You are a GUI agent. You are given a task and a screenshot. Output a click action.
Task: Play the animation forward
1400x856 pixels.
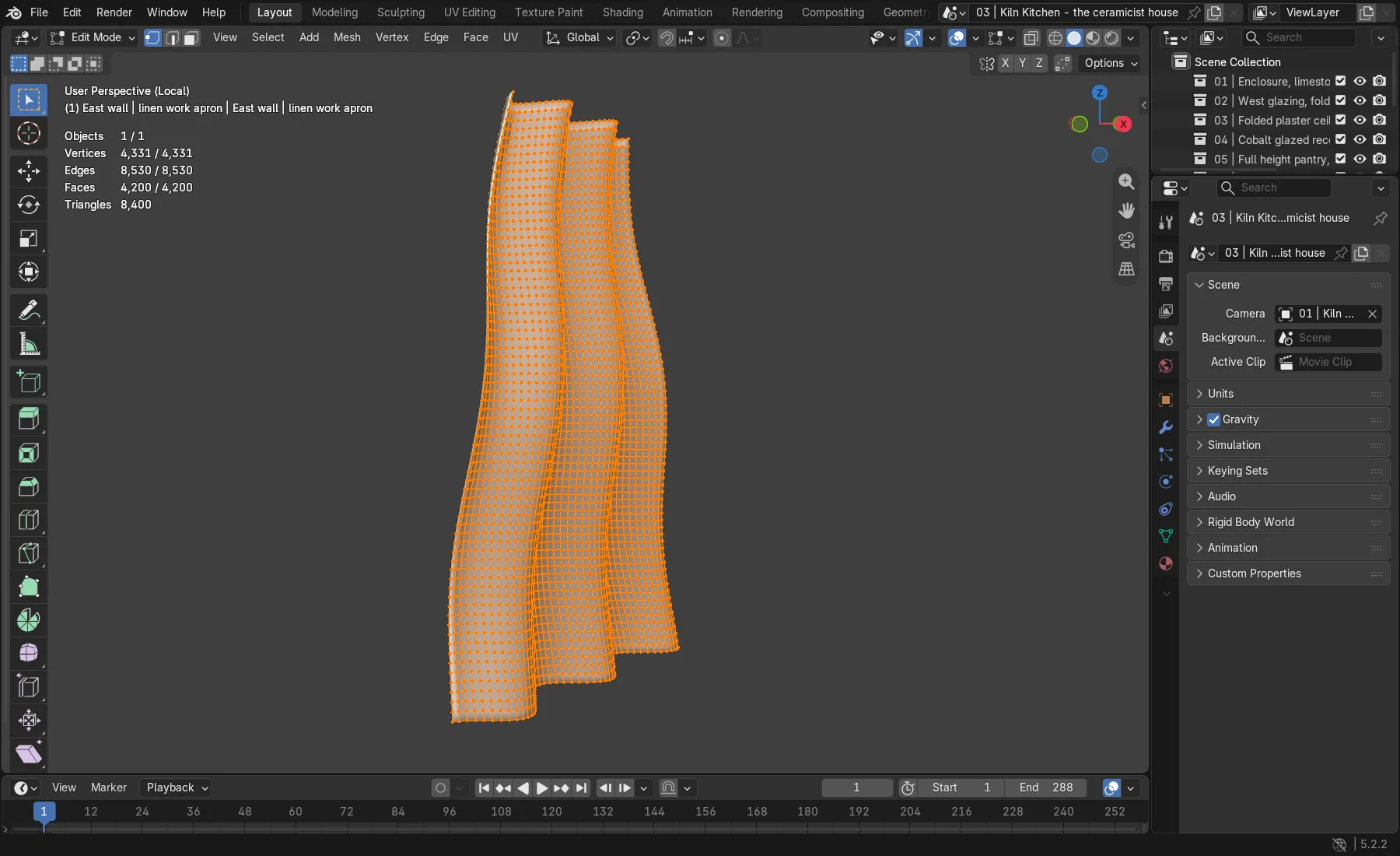point(542,788)
